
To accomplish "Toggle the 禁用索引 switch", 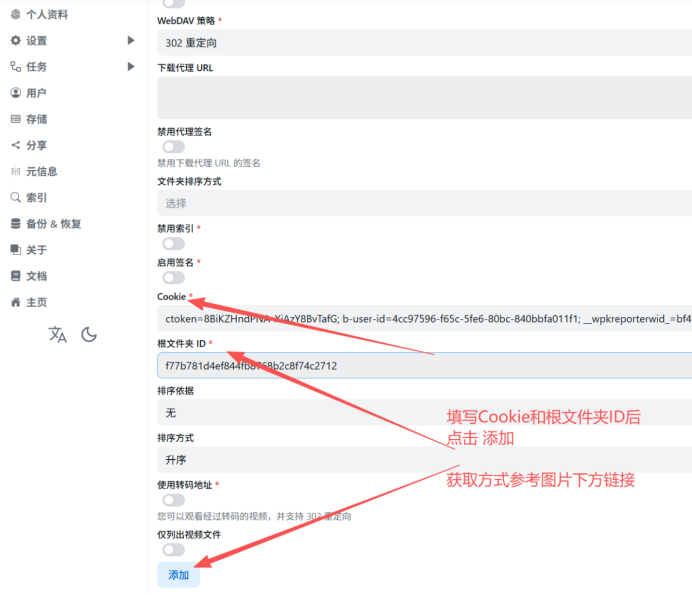I will (173, 243).
